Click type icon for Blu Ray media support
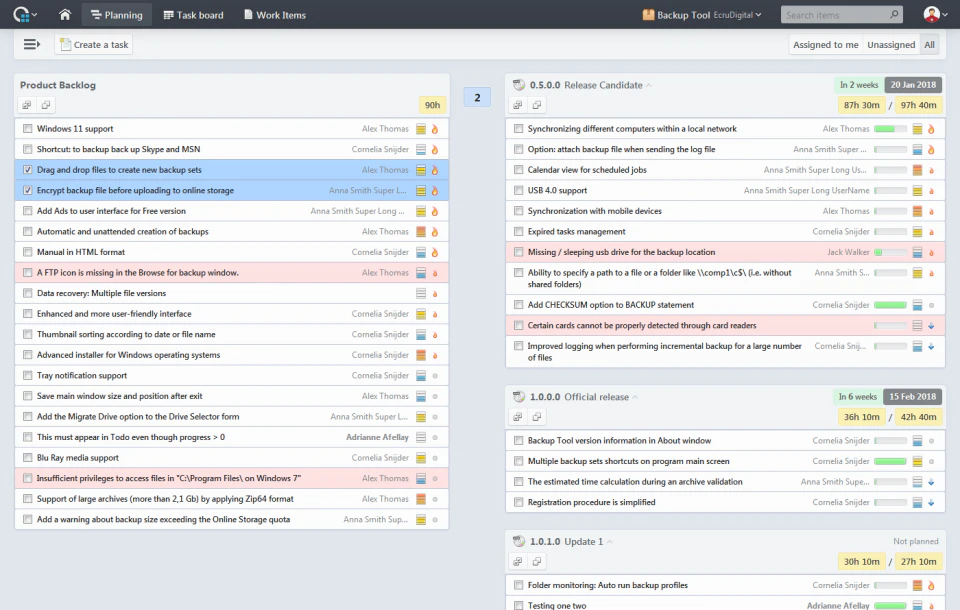This screenshot has height=610, width=960. 421,458
